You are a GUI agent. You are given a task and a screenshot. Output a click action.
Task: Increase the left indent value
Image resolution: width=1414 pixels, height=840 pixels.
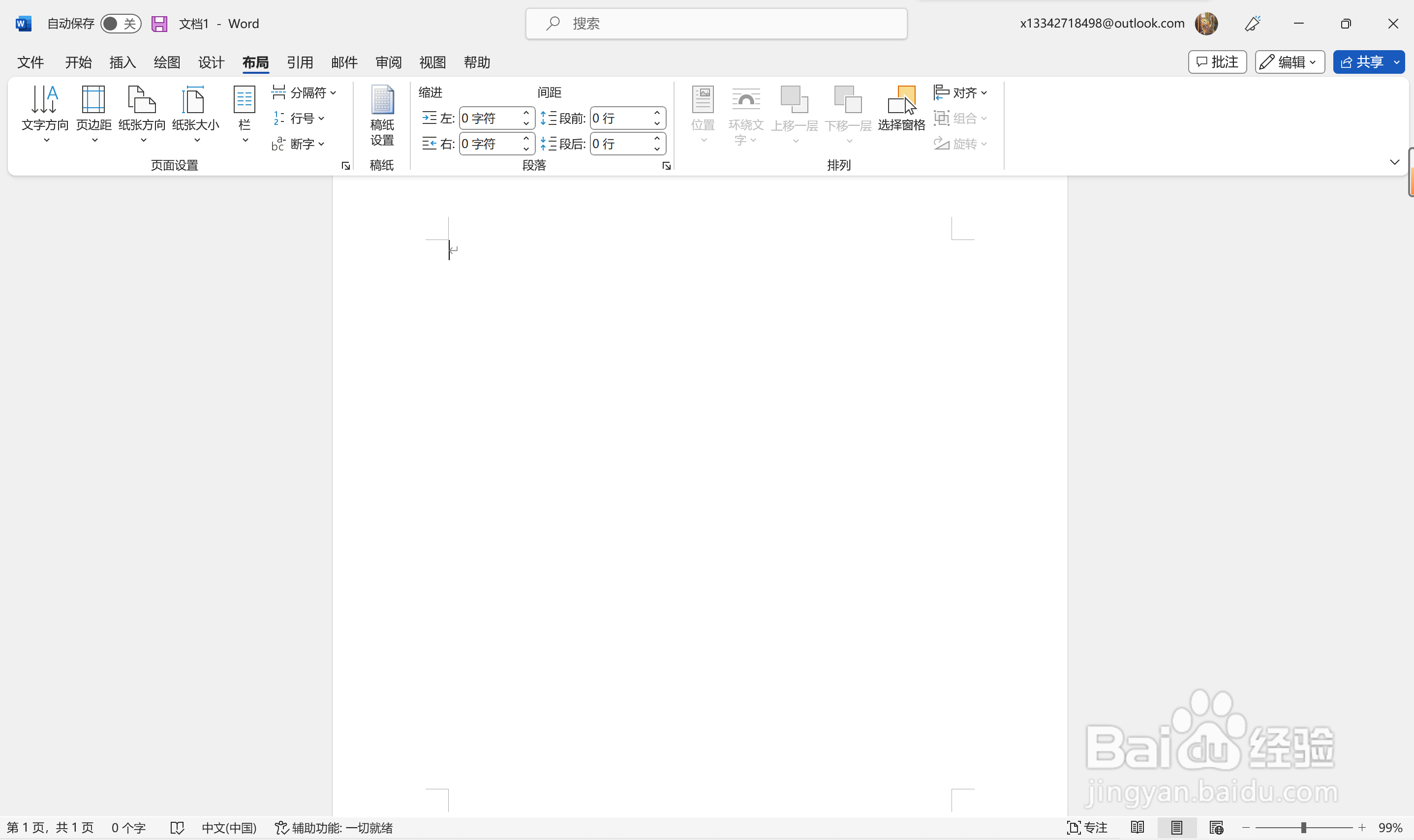pyautogui.click(x=526, y=113)
